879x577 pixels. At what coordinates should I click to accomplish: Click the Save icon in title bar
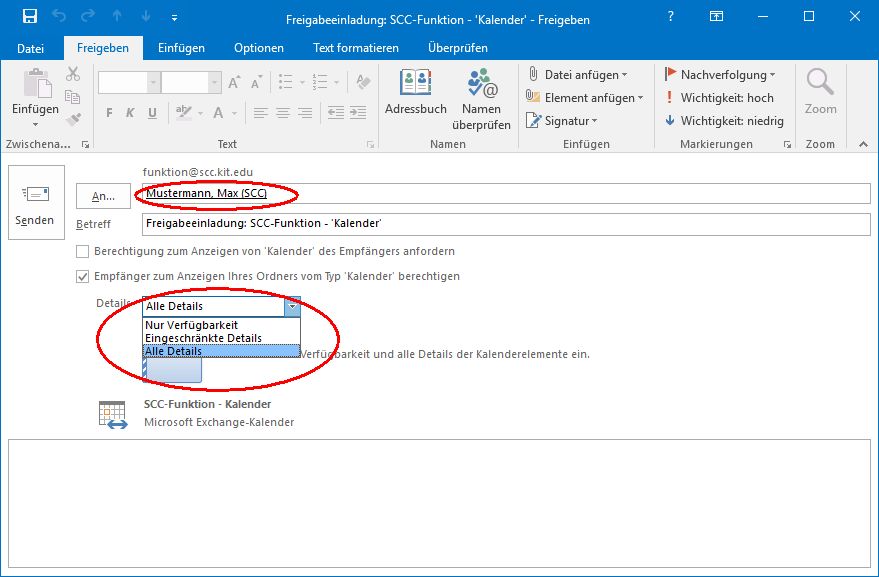(30, 16)
